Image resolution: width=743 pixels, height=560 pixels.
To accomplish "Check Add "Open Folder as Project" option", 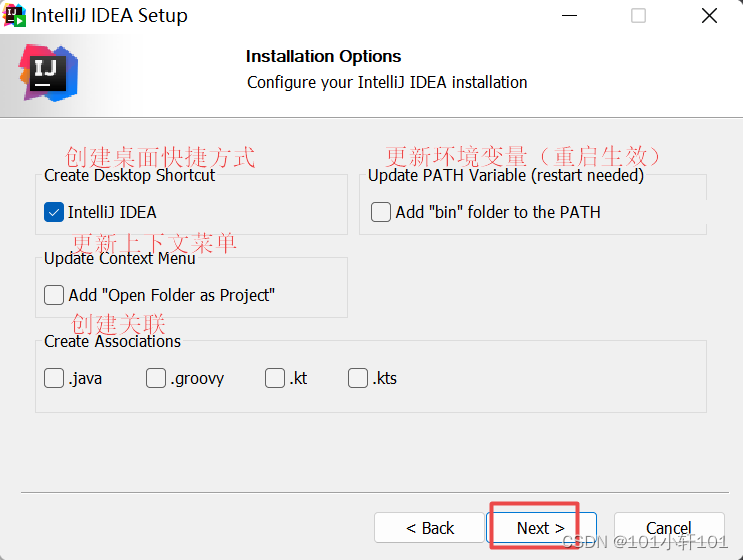I will point(54,295).
